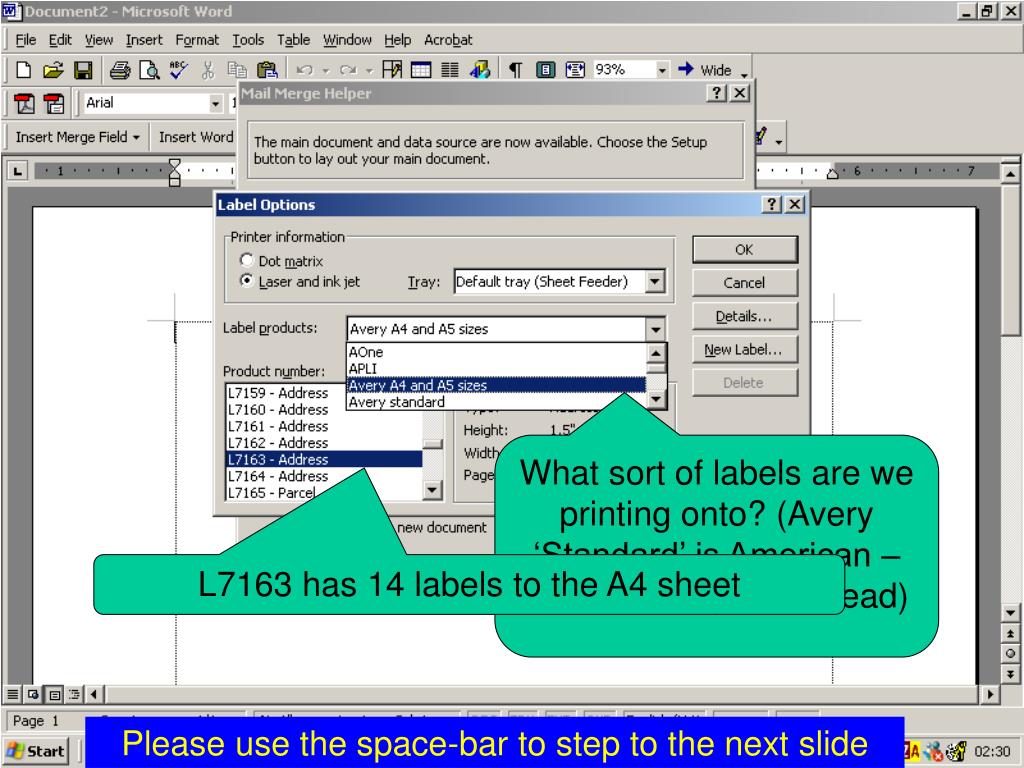Image resolution: width=1024 pixels, height=768 pixels.
Task: Open the Acrobat menu
Action: click(x=448, y=40)
